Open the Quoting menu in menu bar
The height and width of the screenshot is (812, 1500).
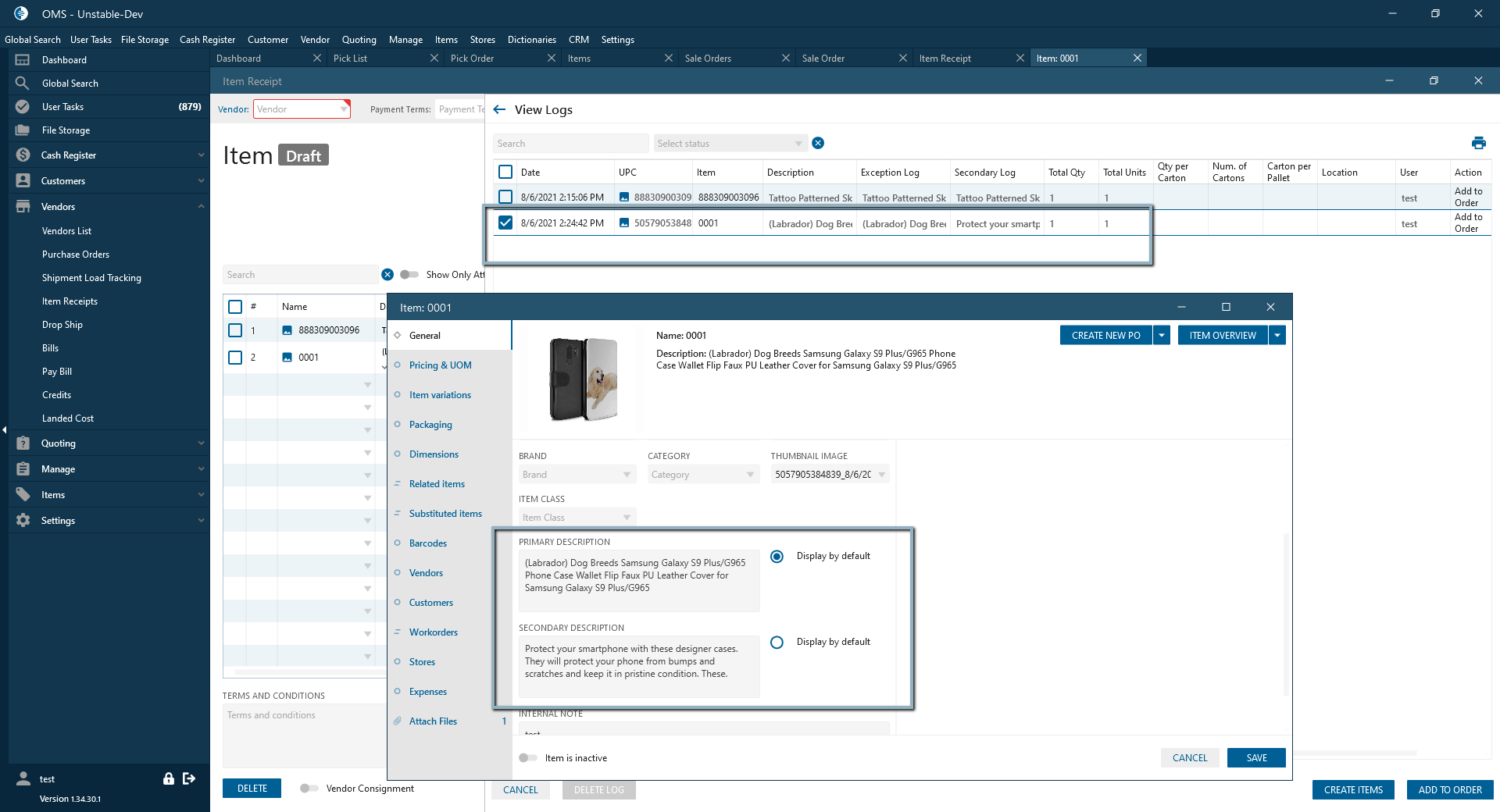(x=359, y=40)
